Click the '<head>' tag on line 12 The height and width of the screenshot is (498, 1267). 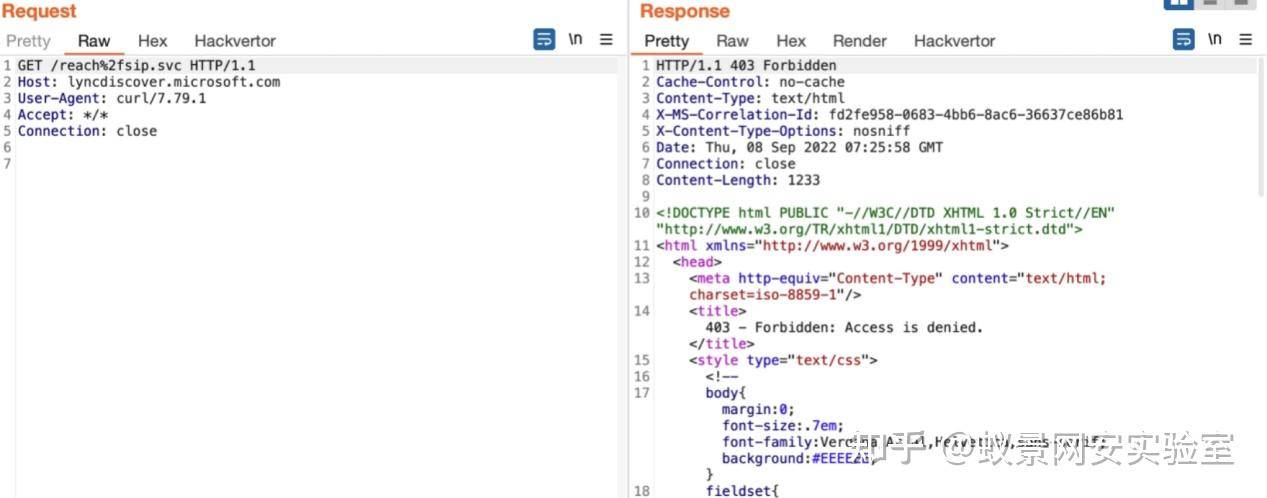(697, 262)
